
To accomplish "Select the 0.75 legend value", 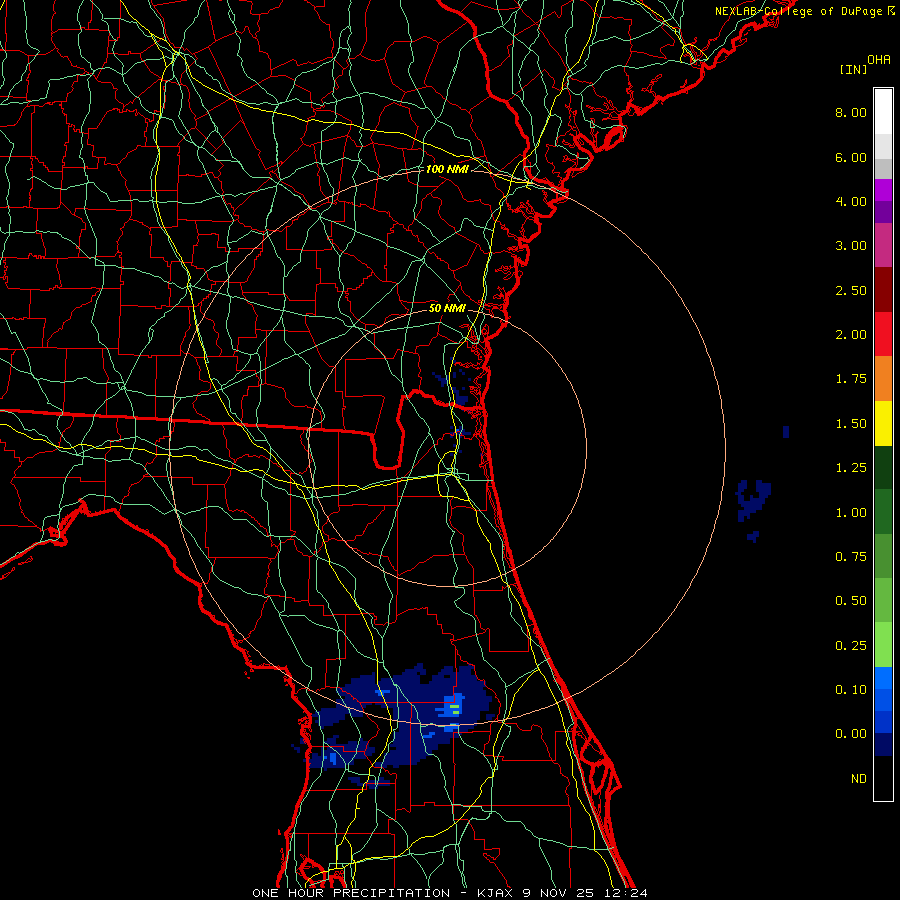I will (x=851, y=557).
